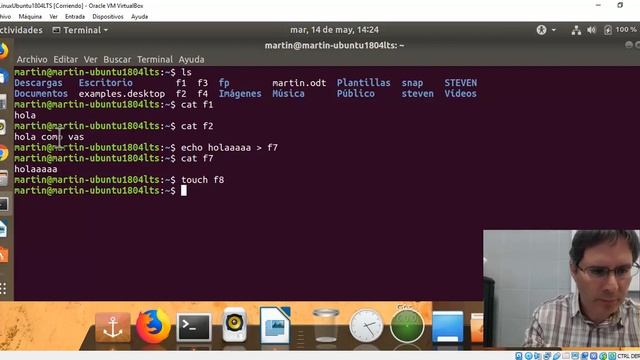Click the Plantillas folder name
Image resolution: width=640 pixels, height=360 pixels.
tap(363, 83)
